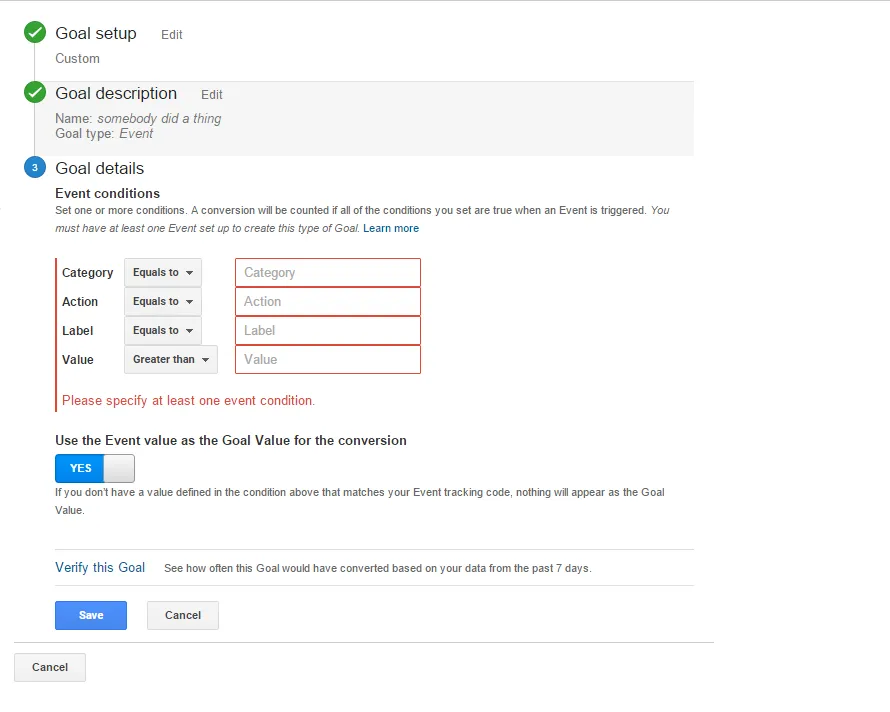890x712 pixels.
Task: Toggle the Event value as Goal Value switch
Action: pos(94,468)
